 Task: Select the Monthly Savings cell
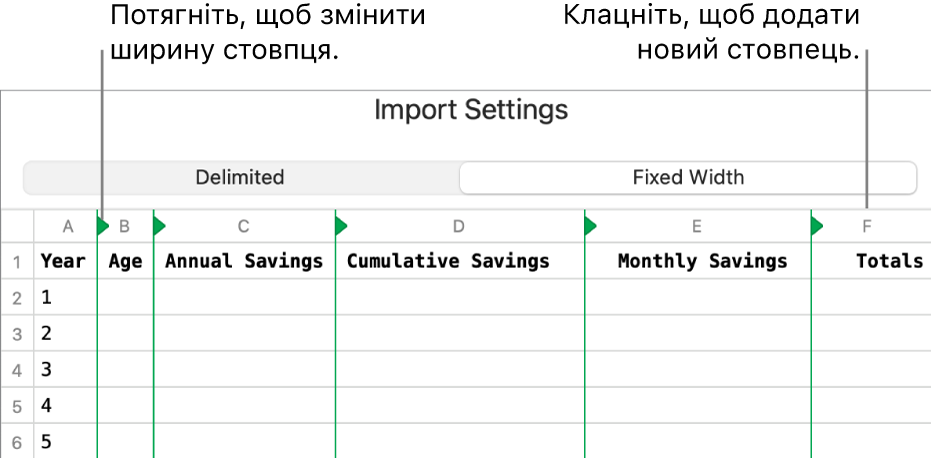click(x=702, y=261)
